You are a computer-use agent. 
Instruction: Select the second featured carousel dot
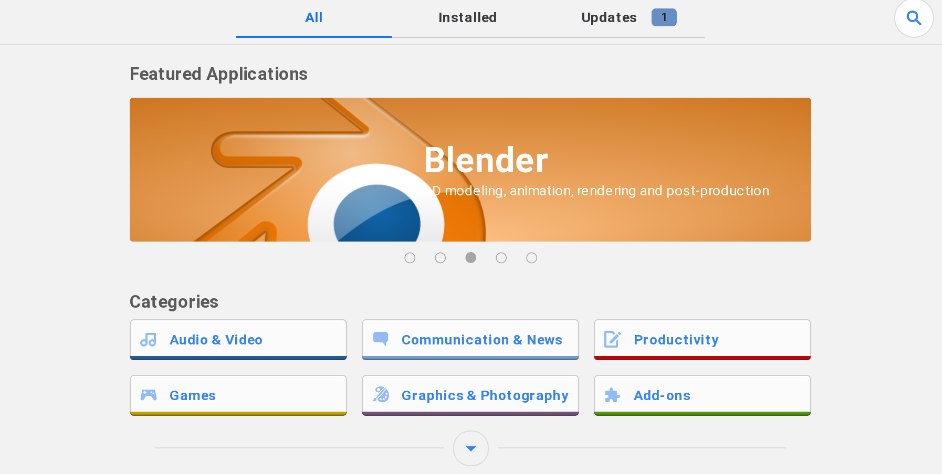440,258
